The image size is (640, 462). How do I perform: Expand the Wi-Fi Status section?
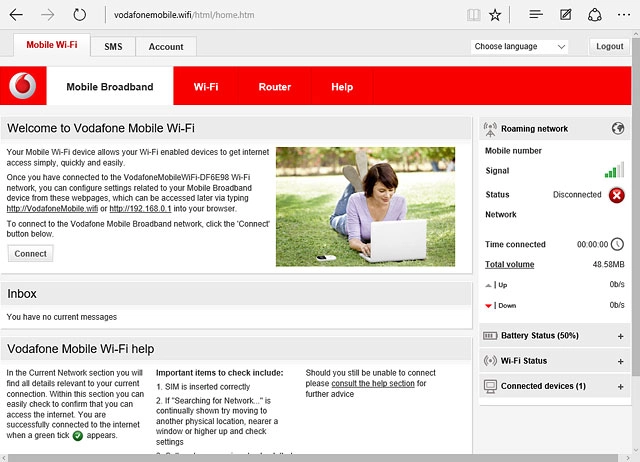click(620, 361)
